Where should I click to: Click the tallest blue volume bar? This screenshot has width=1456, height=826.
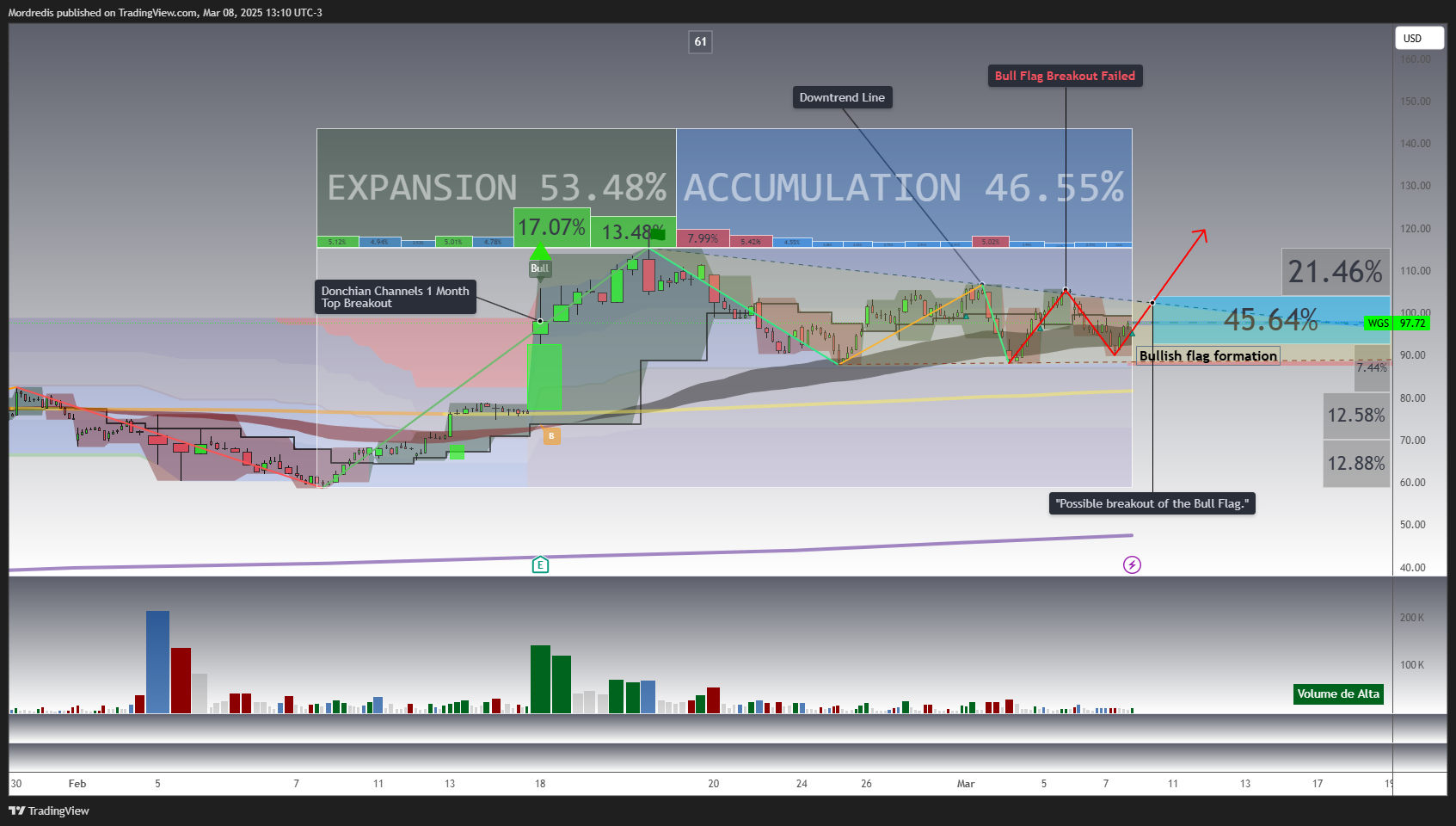(x=157, y=662)
